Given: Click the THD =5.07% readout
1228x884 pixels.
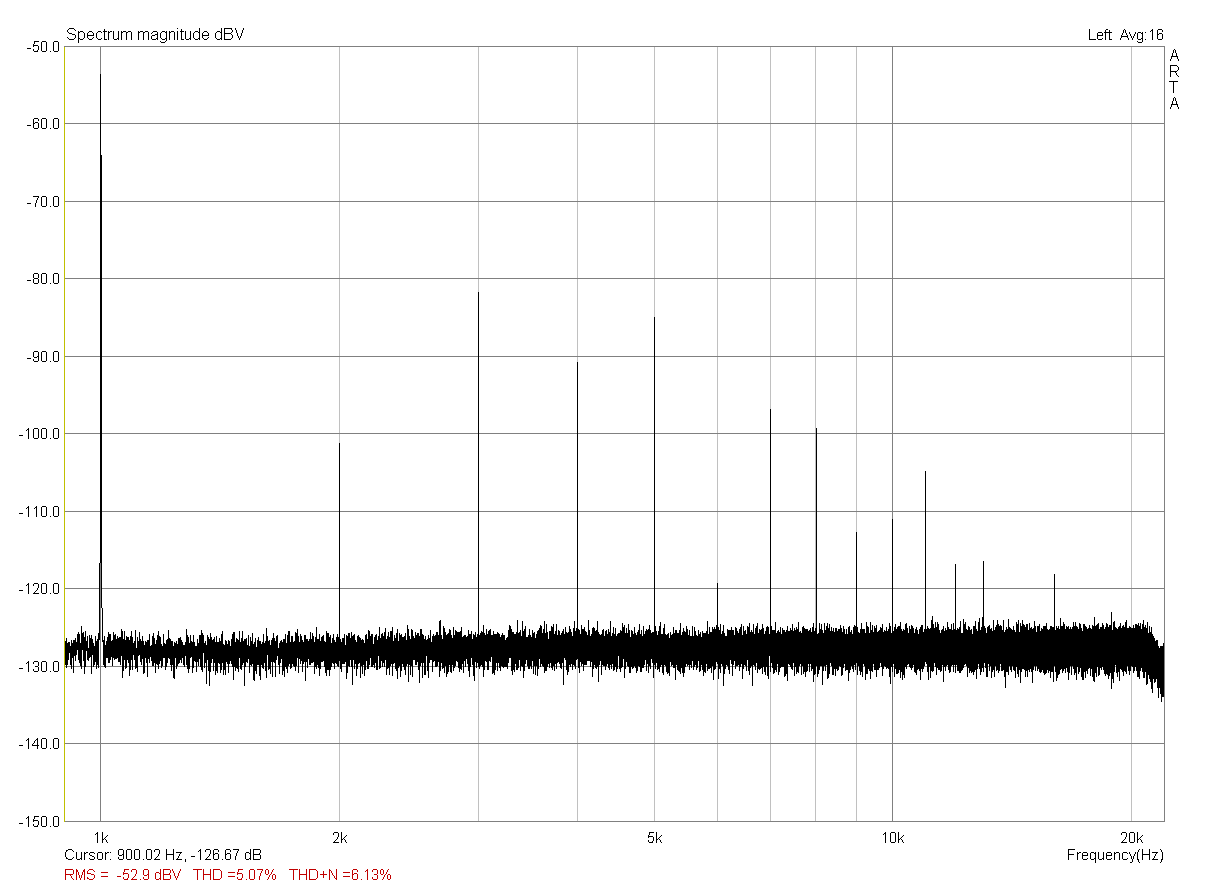Looking at the screenshot, I should coord(235,875).
